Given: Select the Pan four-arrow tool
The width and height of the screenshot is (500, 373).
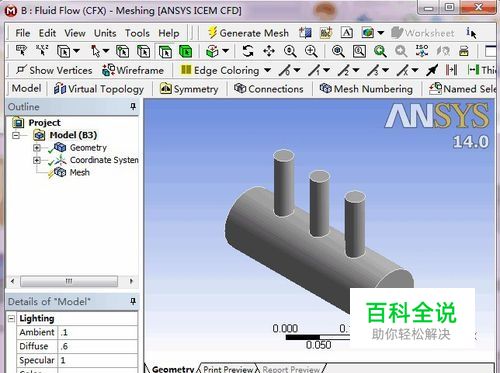Looking at the screenshot, I should pyautogui.click(x=269, y=51).
